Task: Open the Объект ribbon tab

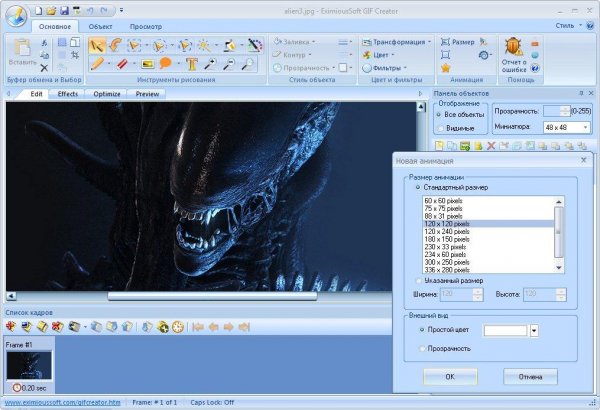Action: point(100,26)
